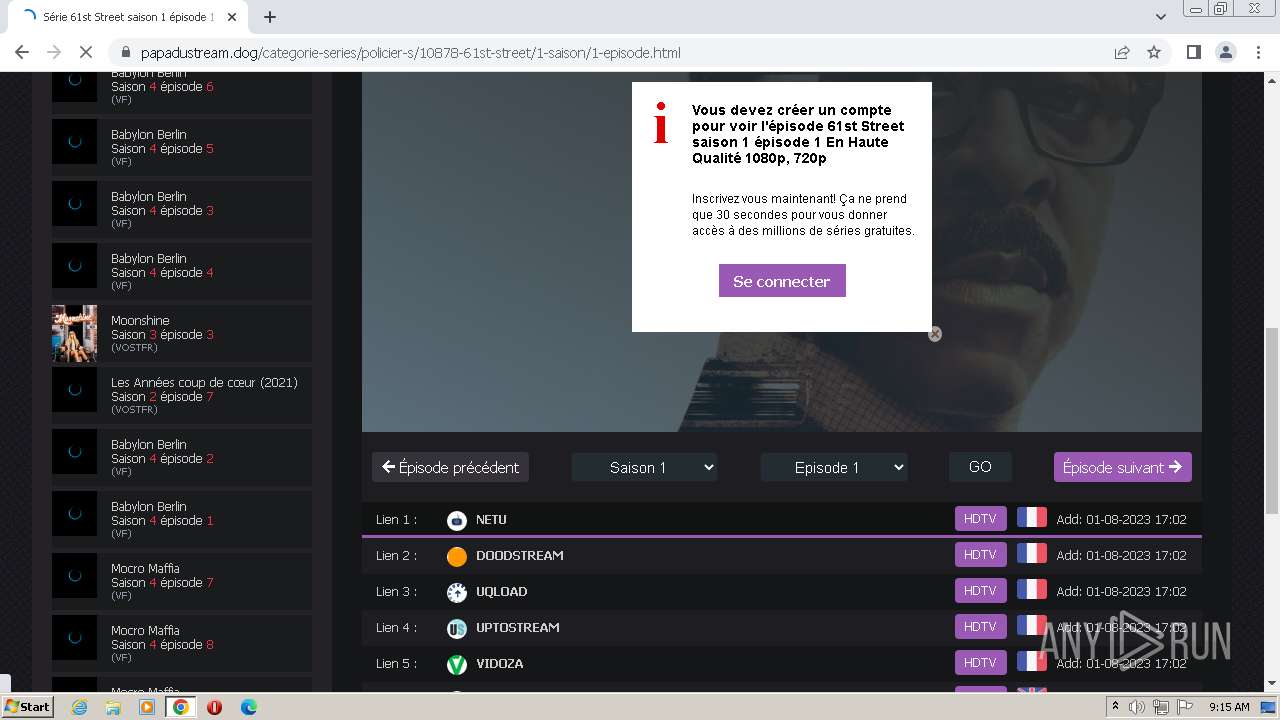1280x720 pixels.
Task: Click the Se connecter button
Action: (782, 281)
